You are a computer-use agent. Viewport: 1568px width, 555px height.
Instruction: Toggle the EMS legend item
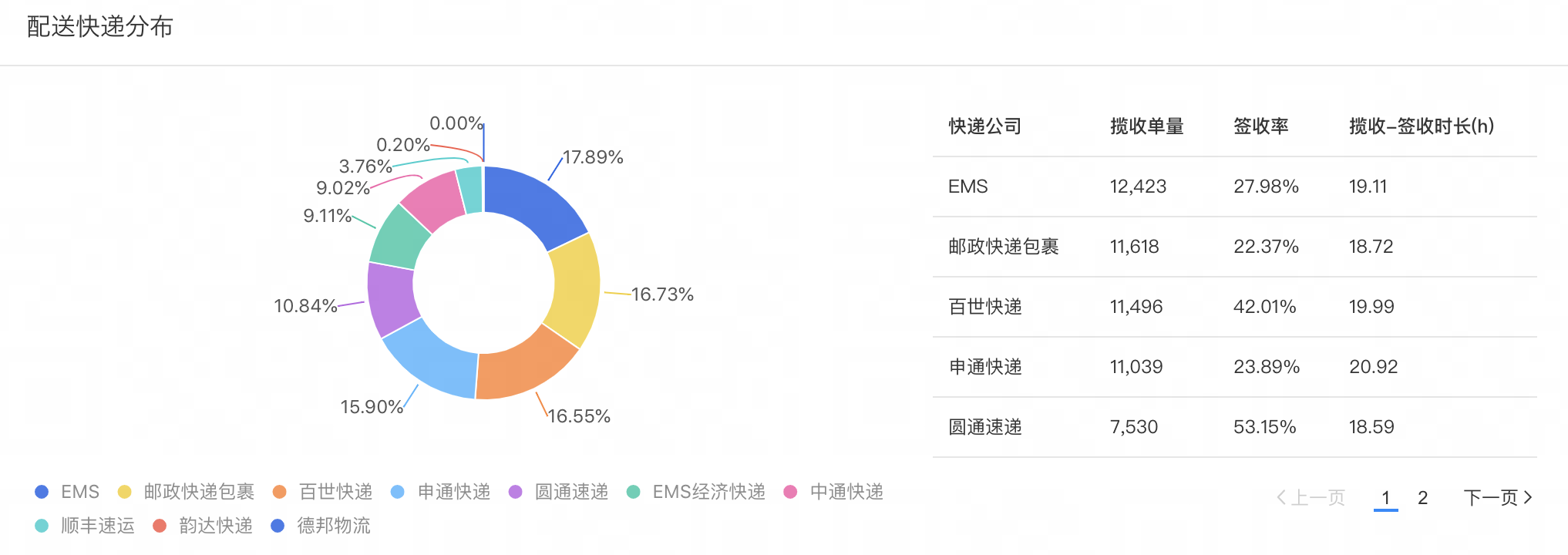[x=68, y=492]
